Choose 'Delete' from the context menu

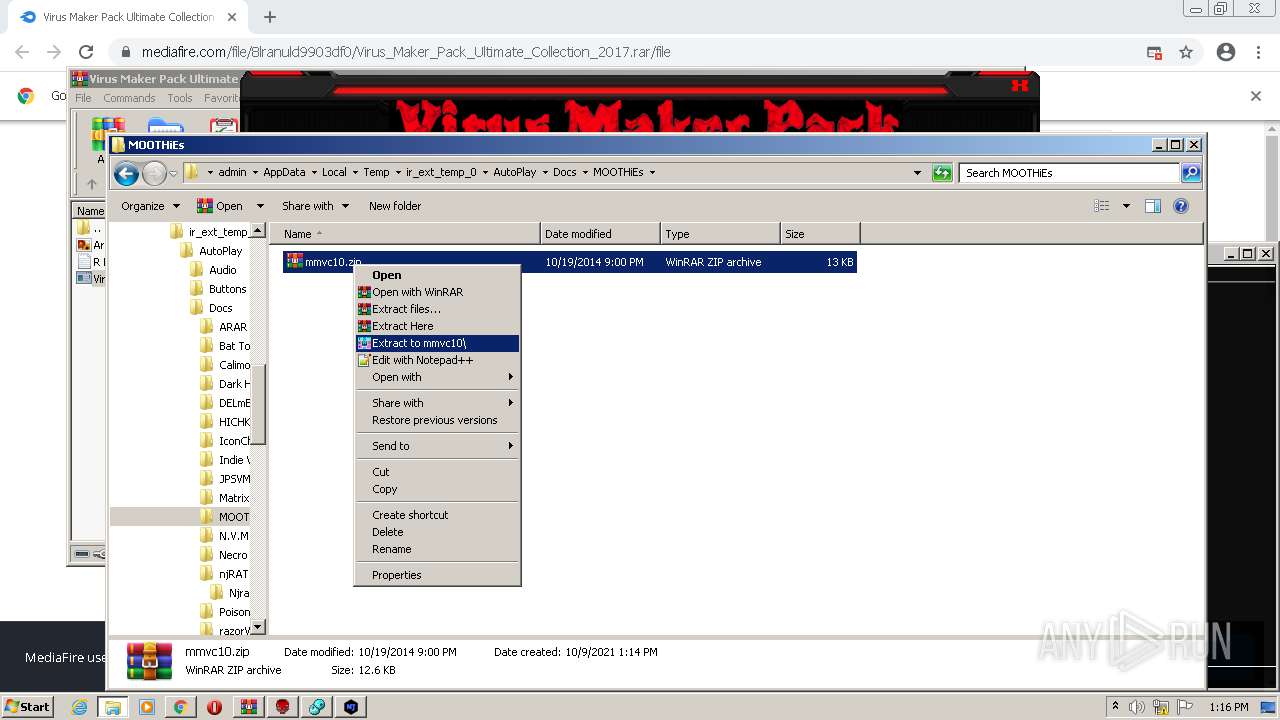coord(438,532)
